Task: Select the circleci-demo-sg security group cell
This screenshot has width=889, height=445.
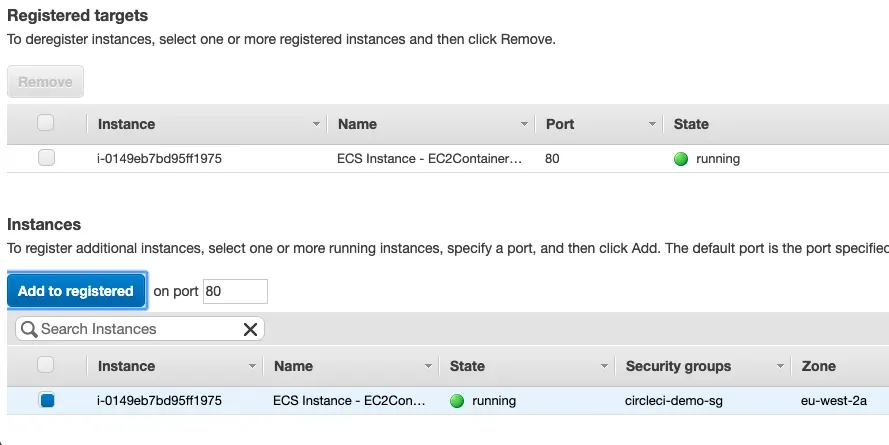Action: click(670, 401)
